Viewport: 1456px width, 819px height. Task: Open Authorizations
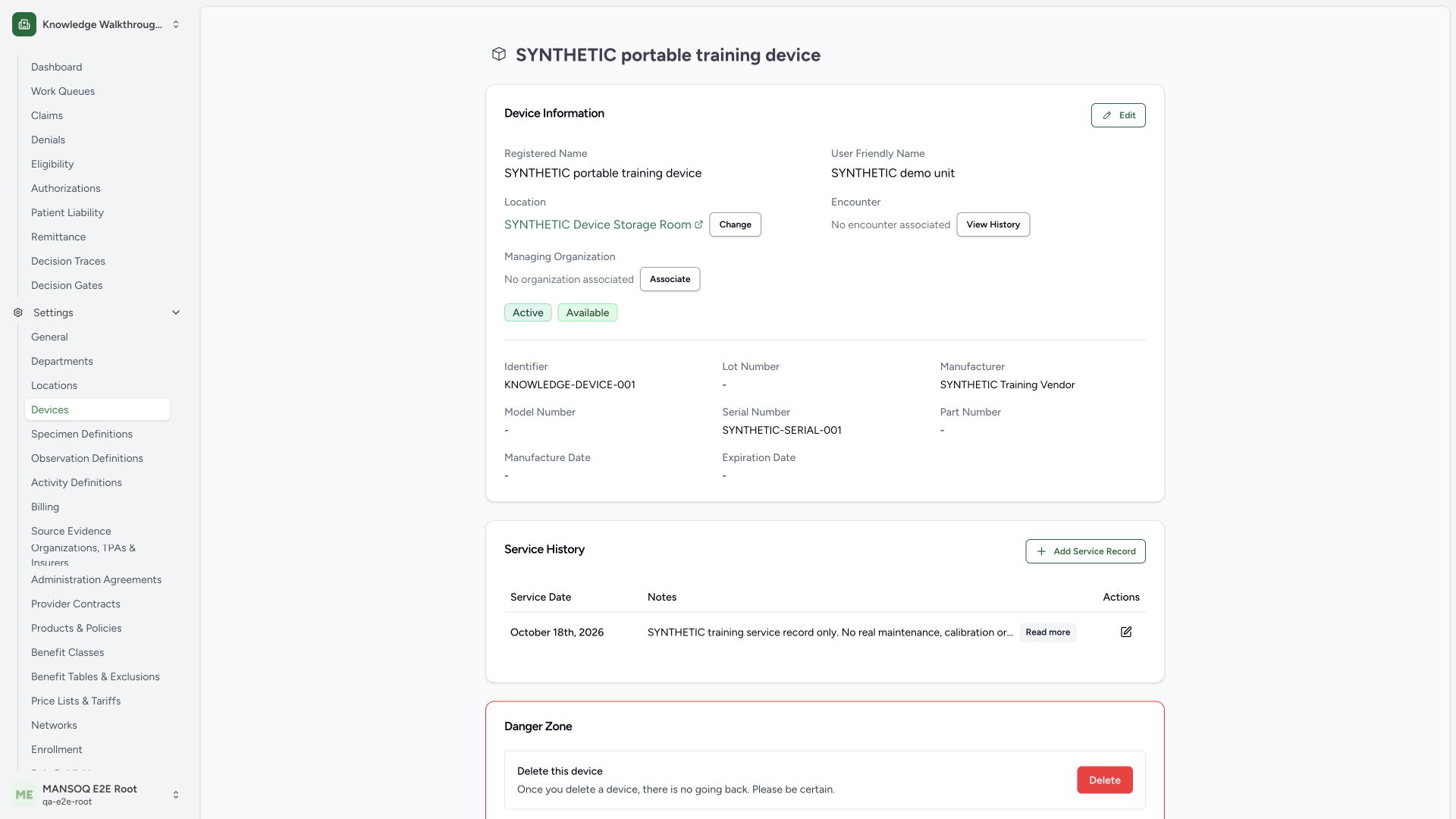point(65,188)
